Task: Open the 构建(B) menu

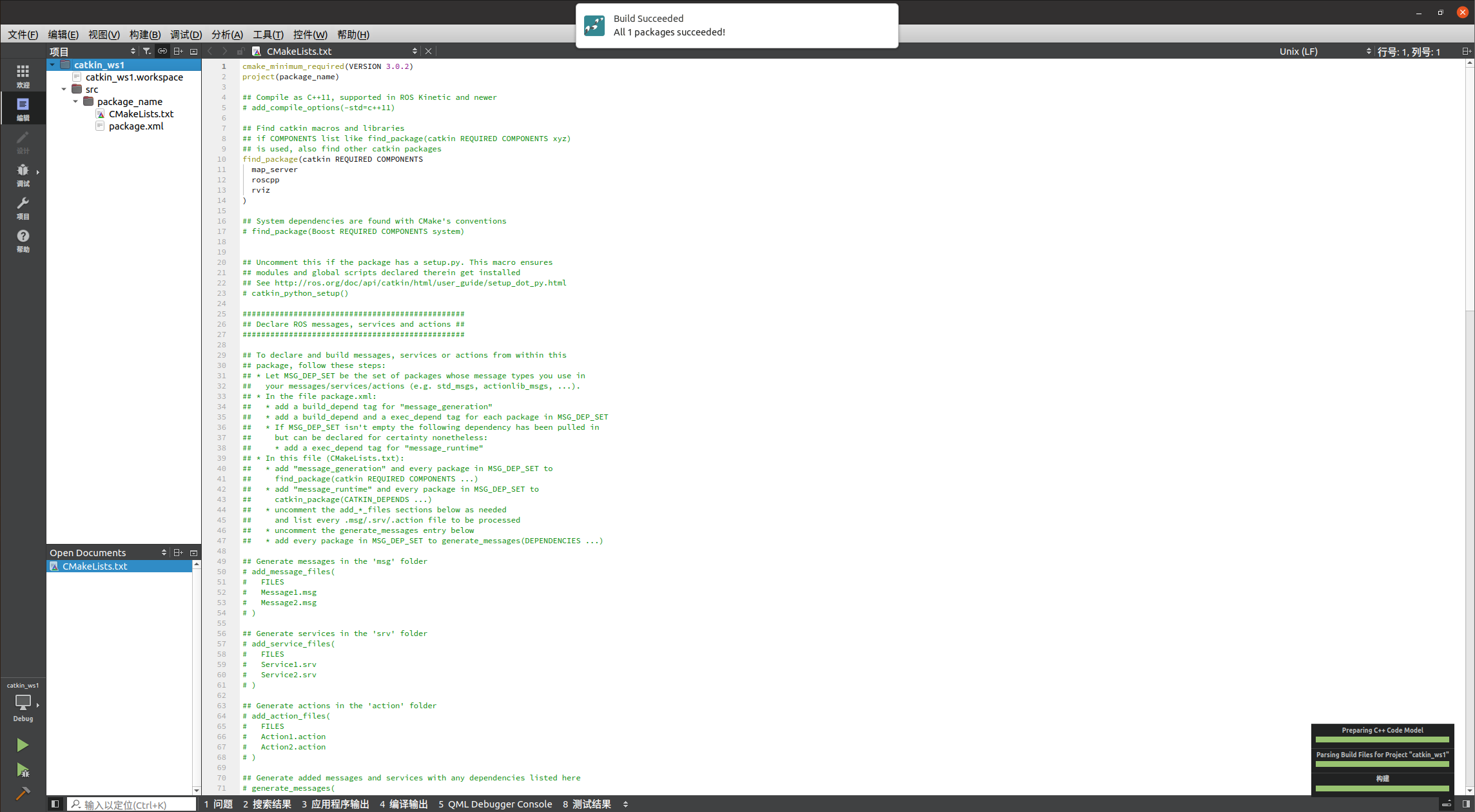Action: pyautogui.click(x=144, y=34)
